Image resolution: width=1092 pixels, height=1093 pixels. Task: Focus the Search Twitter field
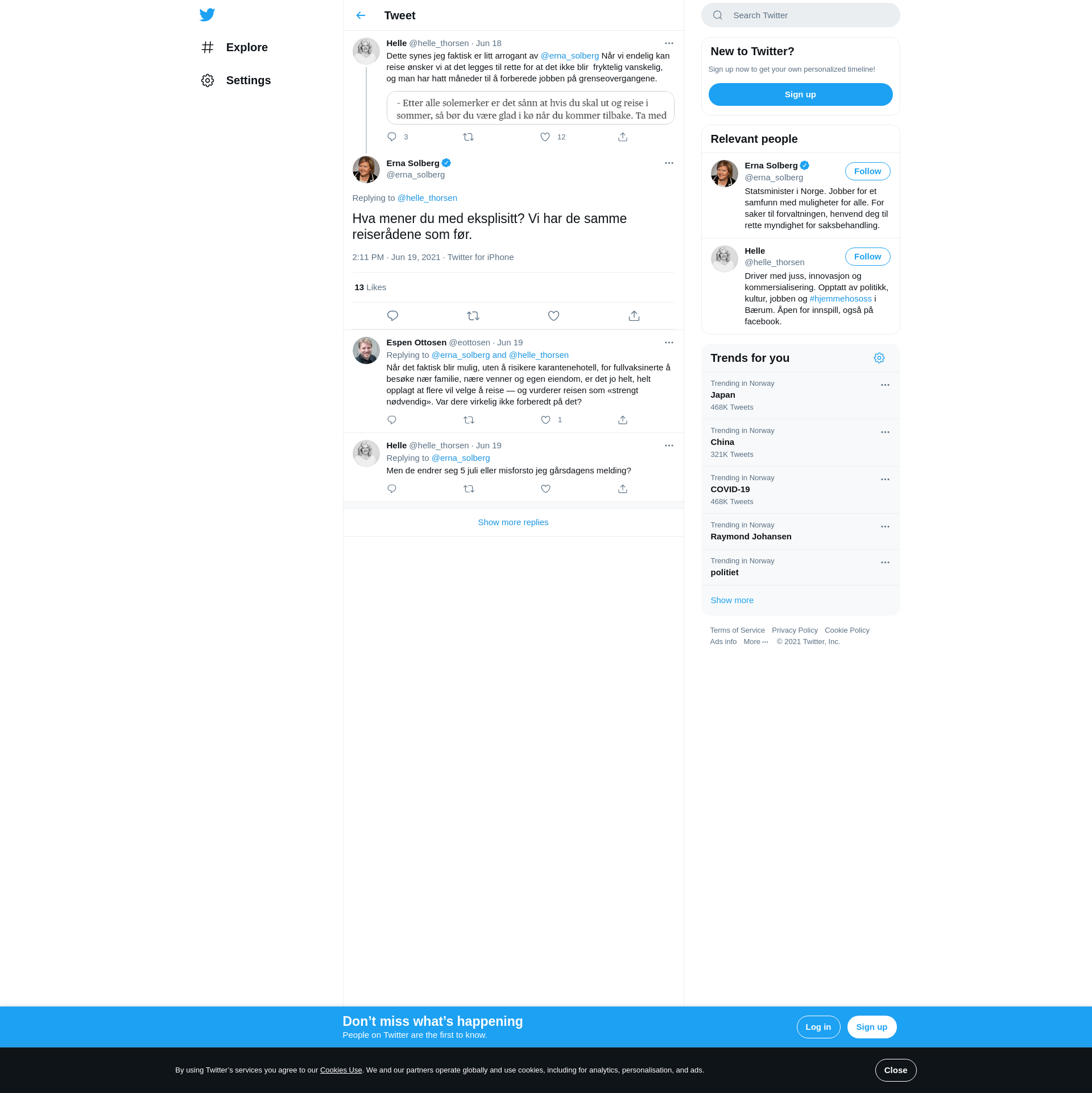[800, 15]
